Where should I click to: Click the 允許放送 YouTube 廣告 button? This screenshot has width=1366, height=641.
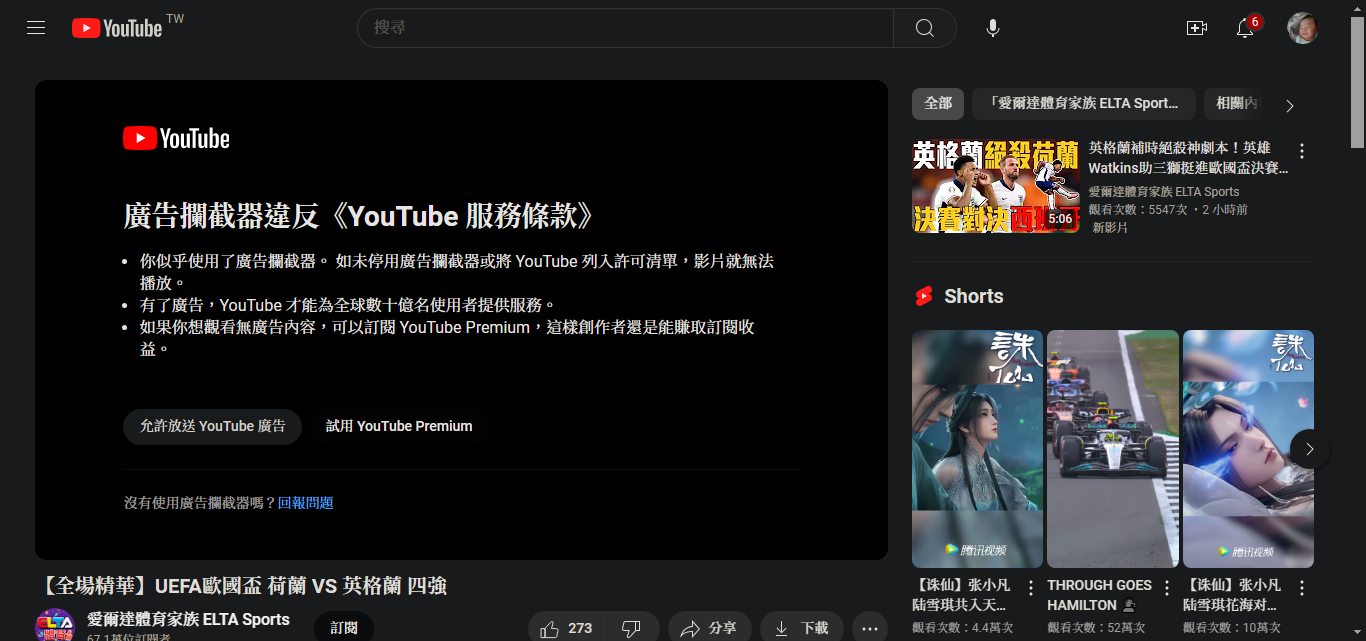(212, 426)
